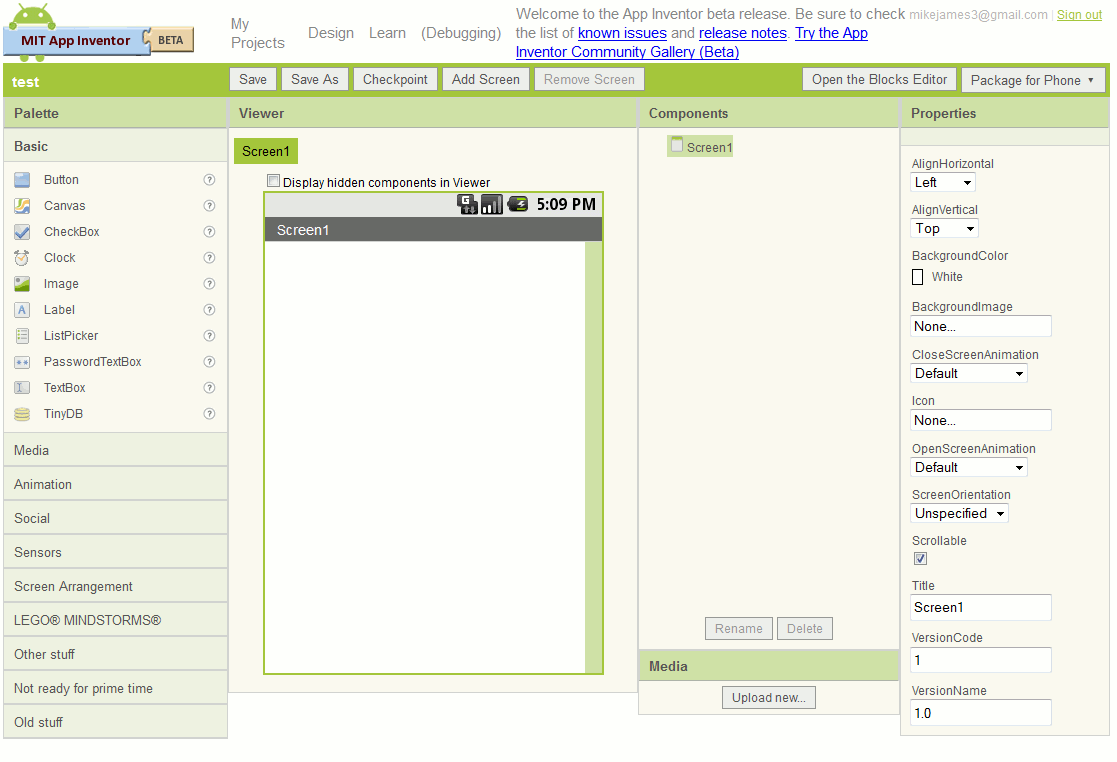Image resolution: width=1117 pixels, height=762 pixels.
Task: Open help for the Button component
Action: coord(209,180)
